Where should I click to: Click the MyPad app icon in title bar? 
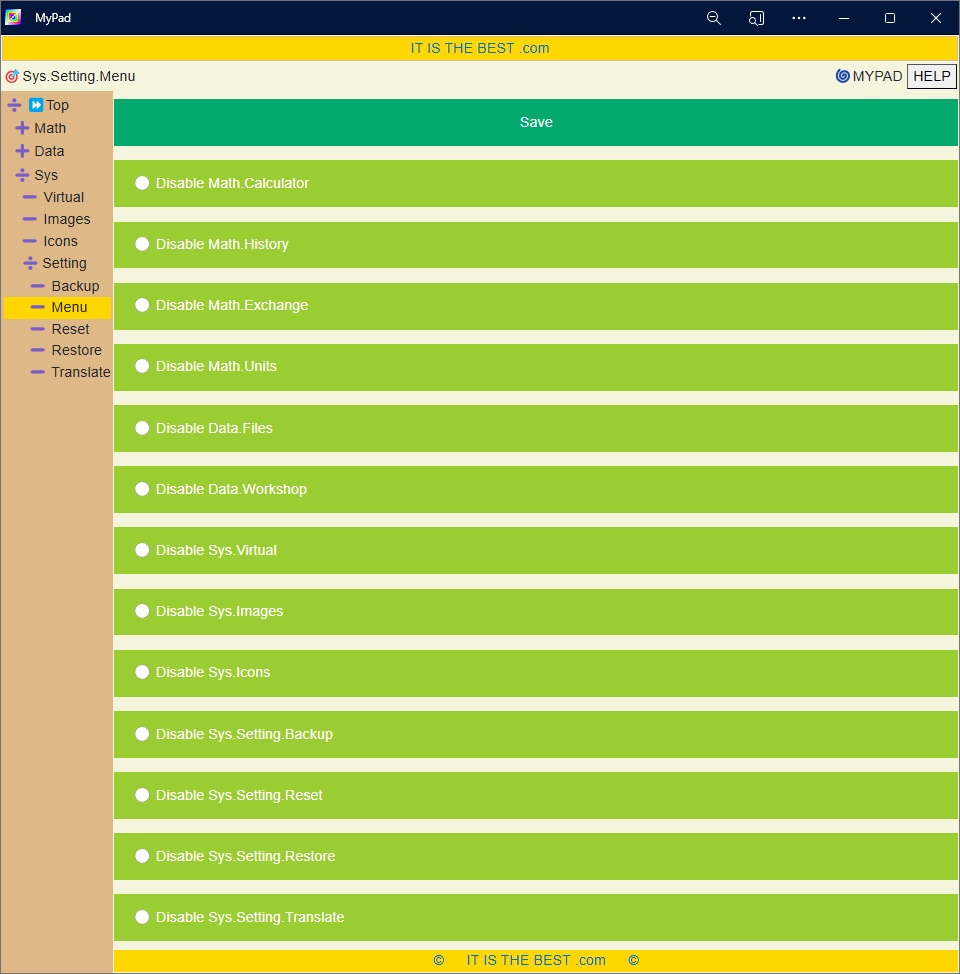[13, 17]
